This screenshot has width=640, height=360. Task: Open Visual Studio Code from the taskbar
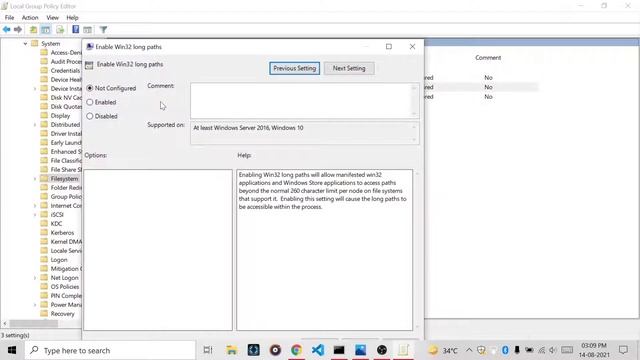[318, 350]
